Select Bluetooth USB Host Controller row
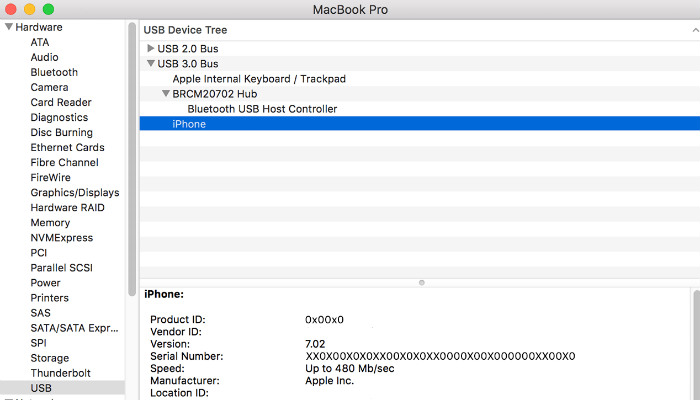The width and height of the screenshot is (700, 400). pos(420,109)
